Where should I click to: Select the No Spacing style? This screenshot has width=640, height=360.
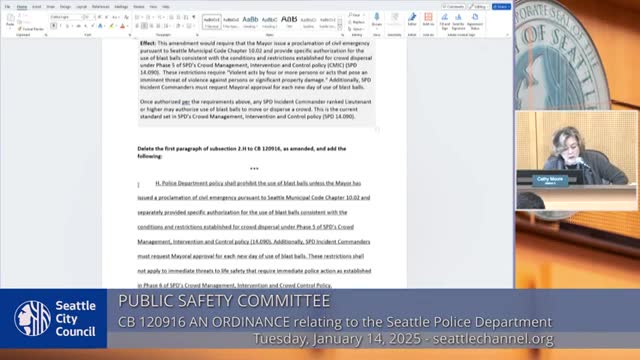click(x=231, y=22)
